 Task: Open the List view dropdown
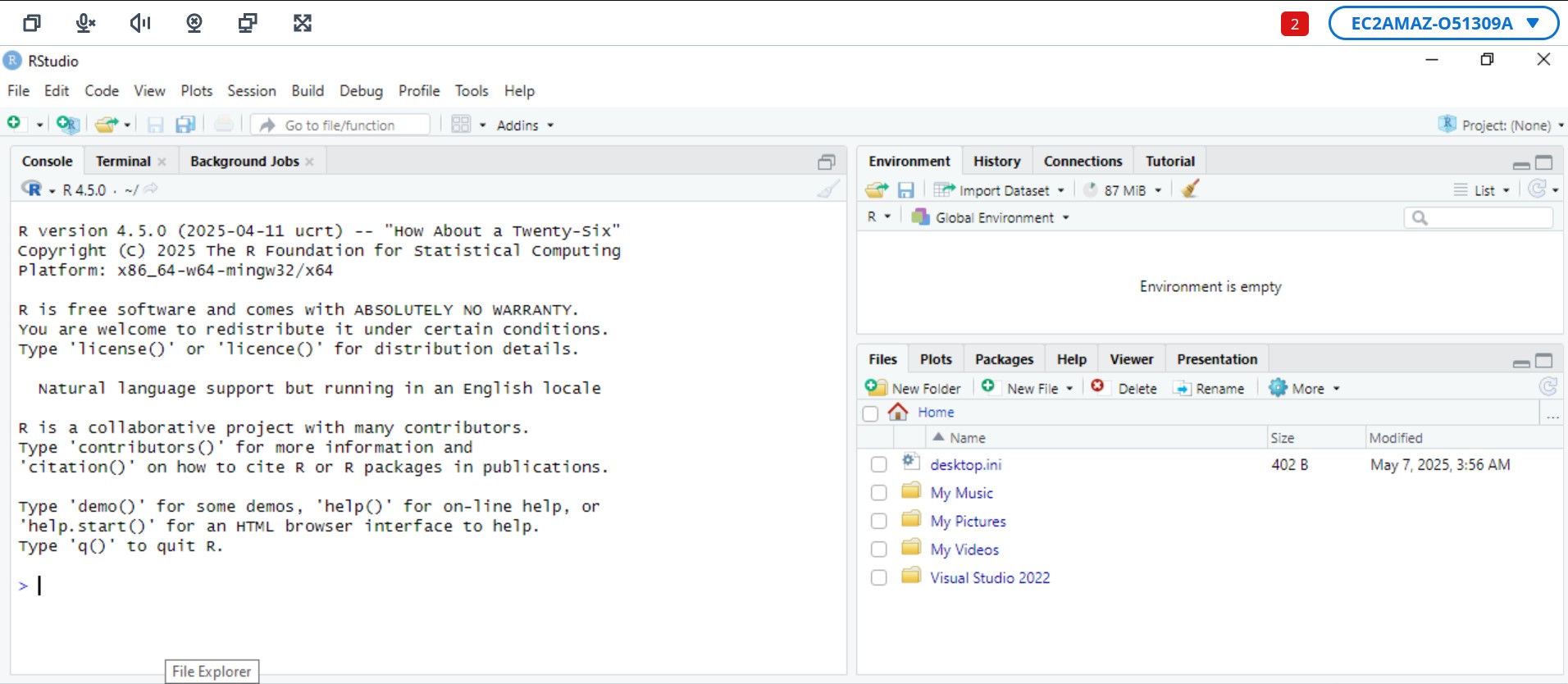pyautogui.click(x=1482, y=190)
